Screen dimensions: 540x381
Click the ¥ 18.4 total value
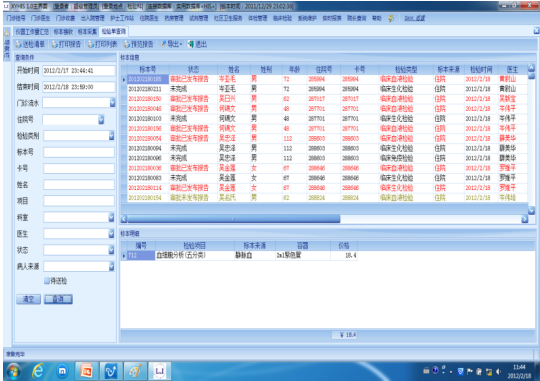tap(344, 335)
